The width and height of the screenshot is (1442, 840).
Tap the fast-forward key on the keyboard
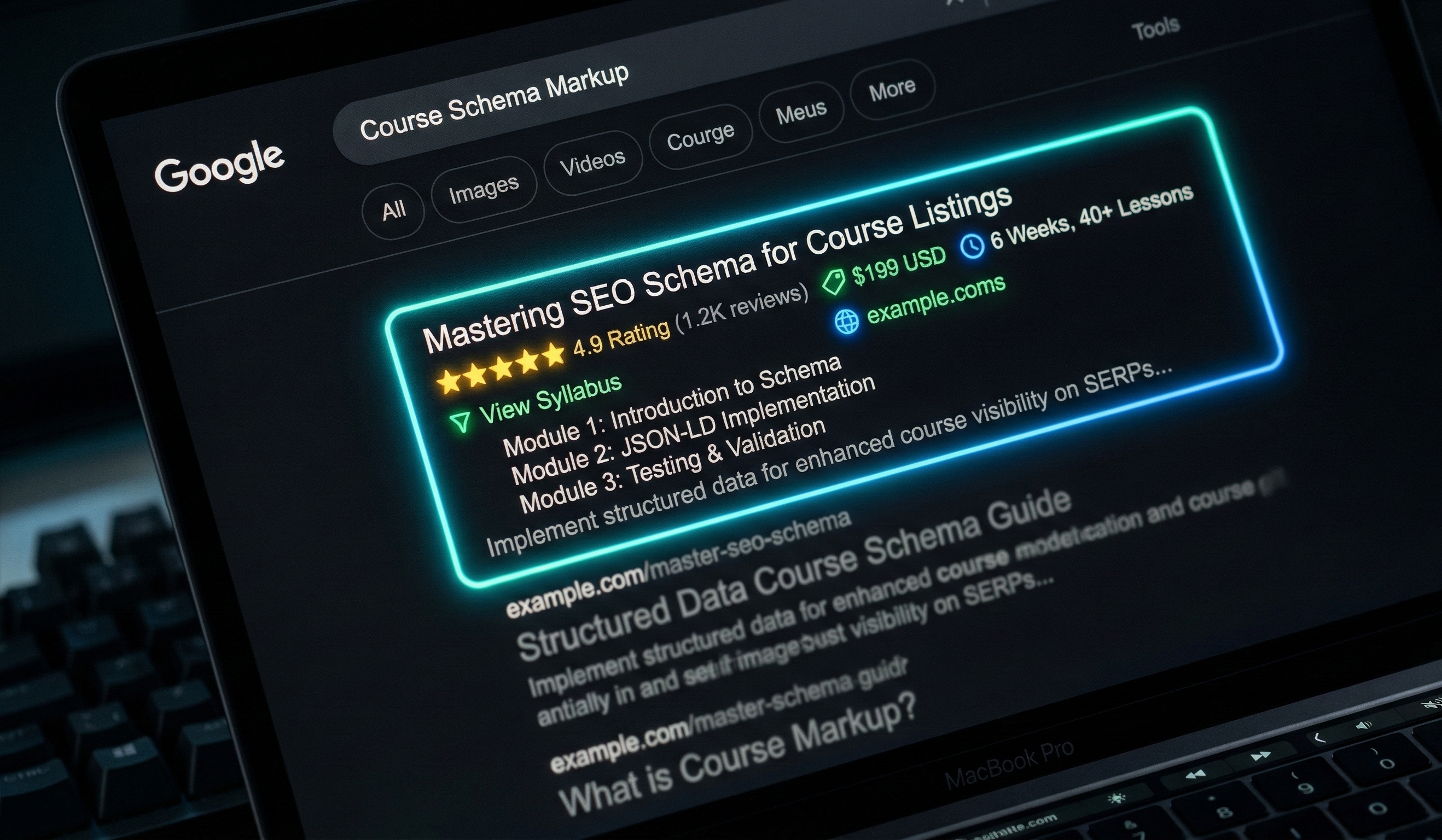(x=1261, y=756)
